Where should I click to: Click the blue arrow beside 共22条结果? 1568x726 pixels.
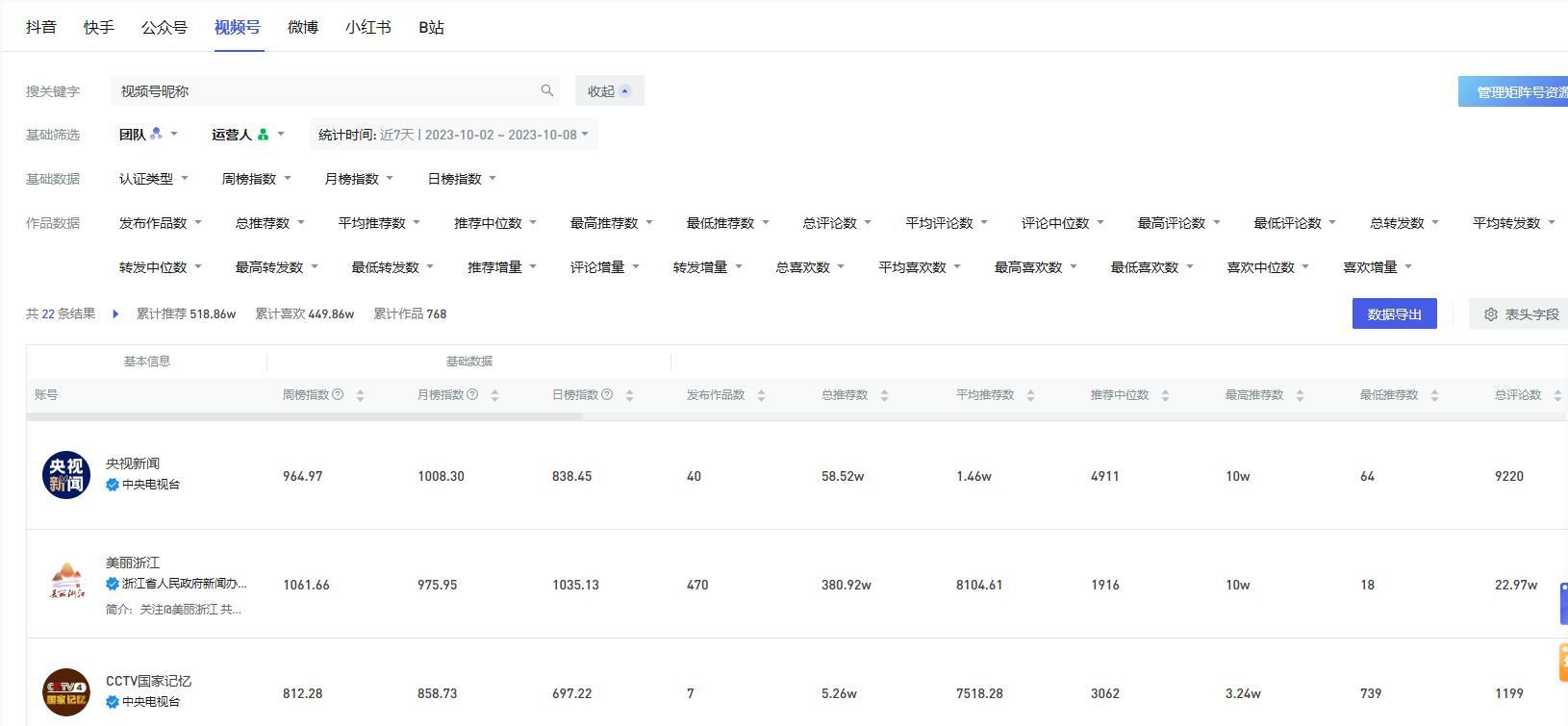click(x=115, y=313)
